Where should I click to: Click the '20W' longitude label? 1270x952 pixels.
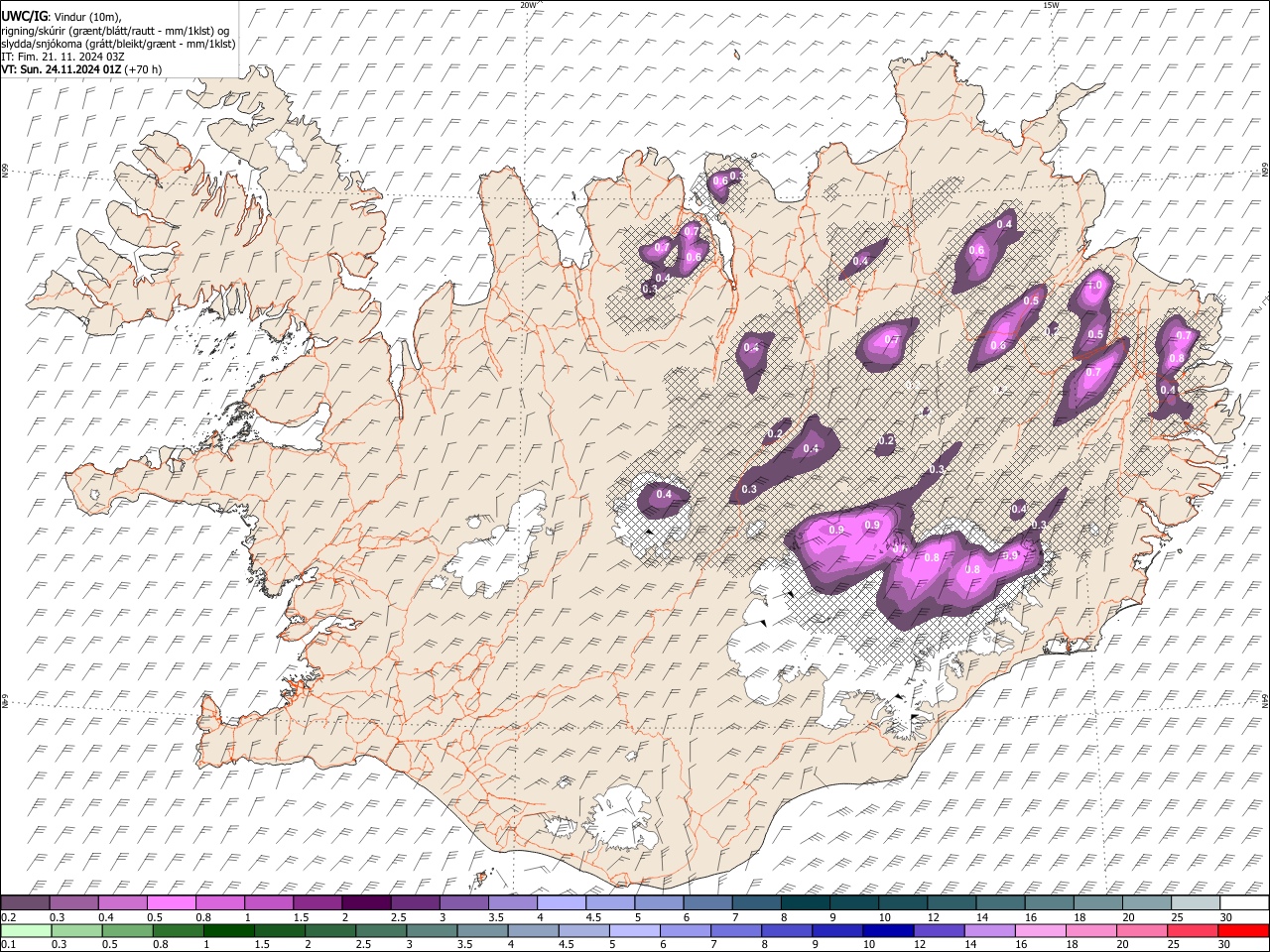click(x=528, y=5)
